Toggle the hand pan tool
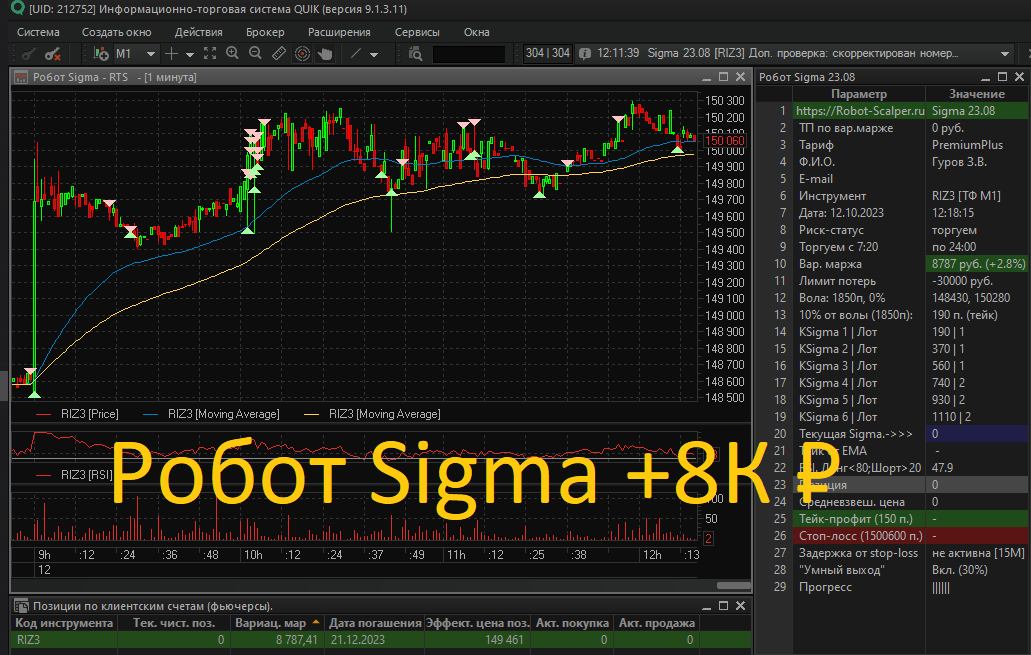The height and width of the screenshot is (655, 1031). point(325,54)
